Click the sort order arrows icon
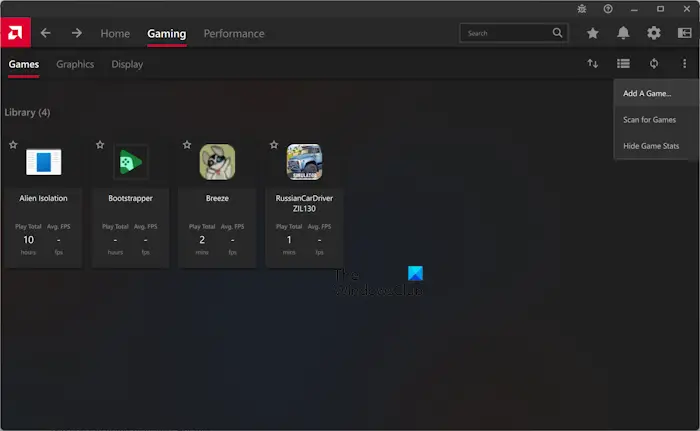The image size is (700, 431). 592,64
